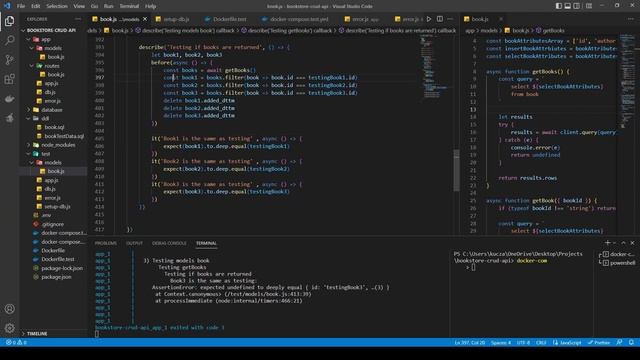Open the Accounts menu icon

[x=9, y=309]
